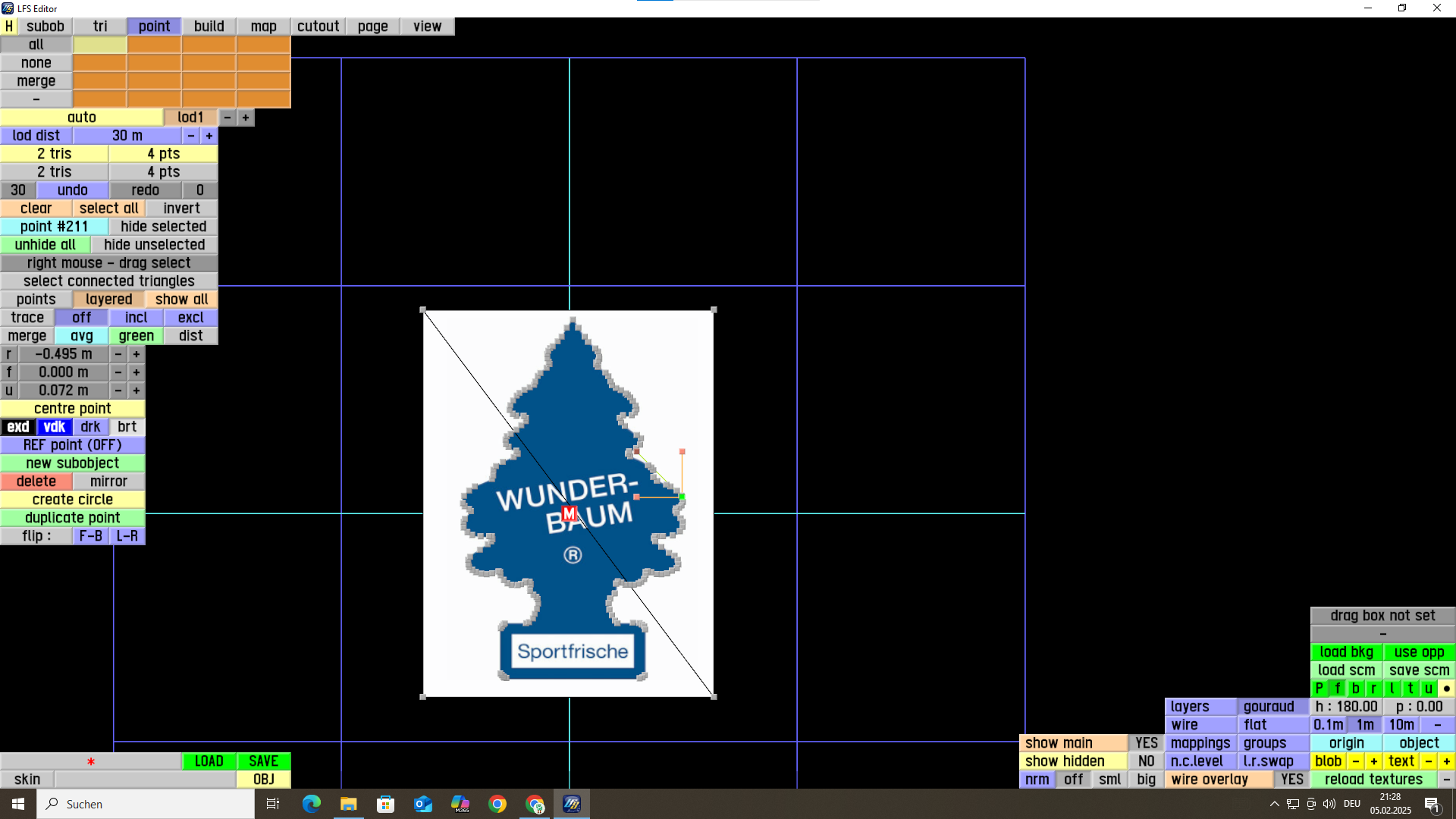Click the H button in the top-left corner
Image resolution: width=1456 pixels, height=819 pixels.
click(9, 26)
